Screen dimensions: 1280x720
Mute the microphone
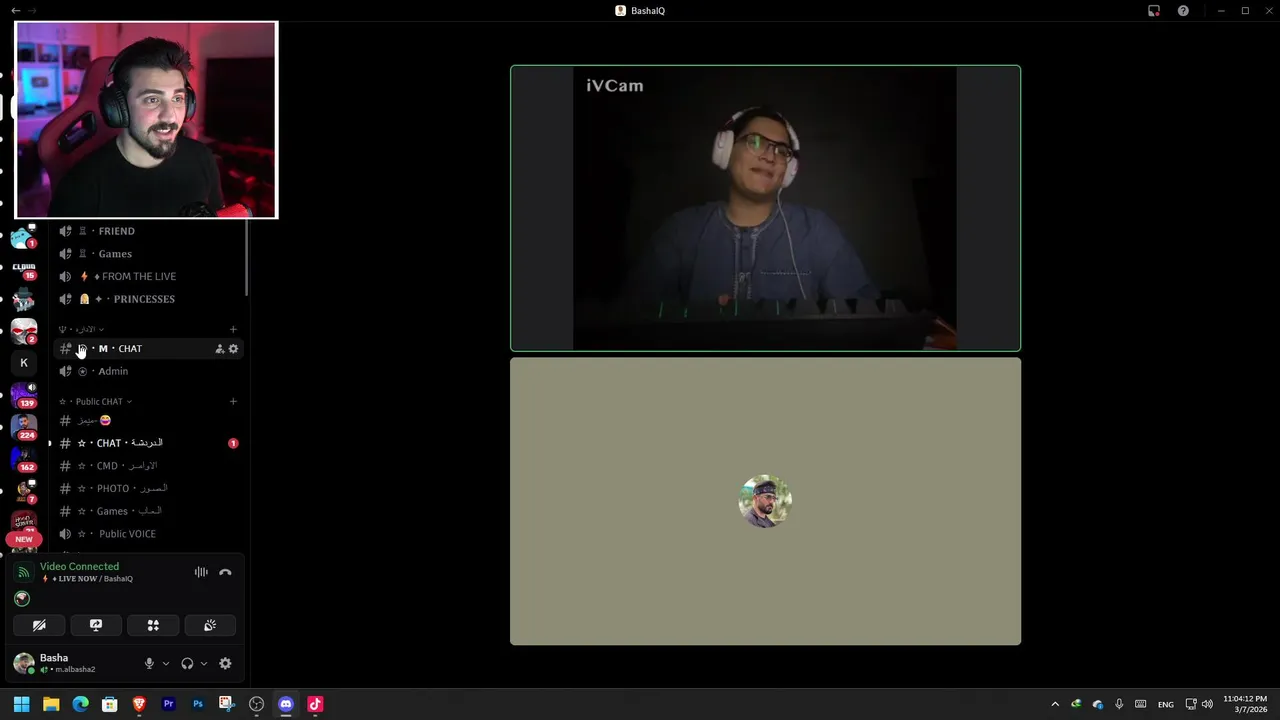point(149,664)
